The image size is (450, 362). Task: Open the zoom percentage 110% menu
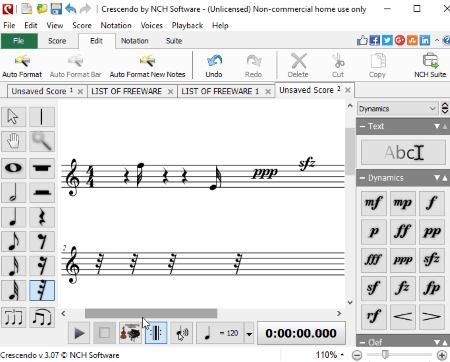click(x=330, y=355)
